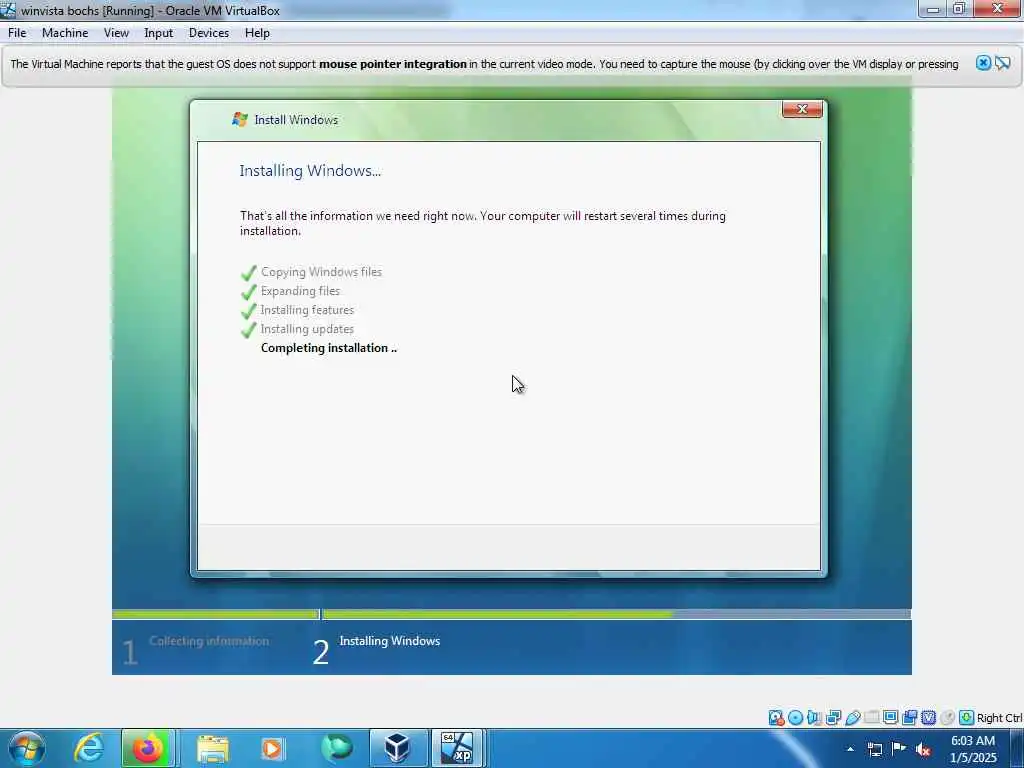Click the keyboard capture green arrow icon
This screenshot has width=1024, height=768.
tap(967, 718)
